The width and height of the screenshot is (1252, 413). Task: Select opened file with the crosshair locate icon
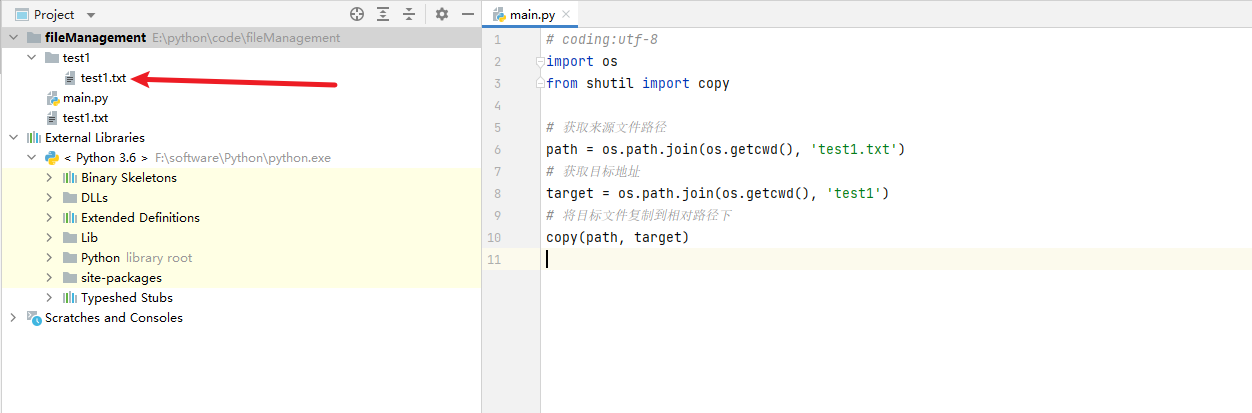(x=357, y=14)
